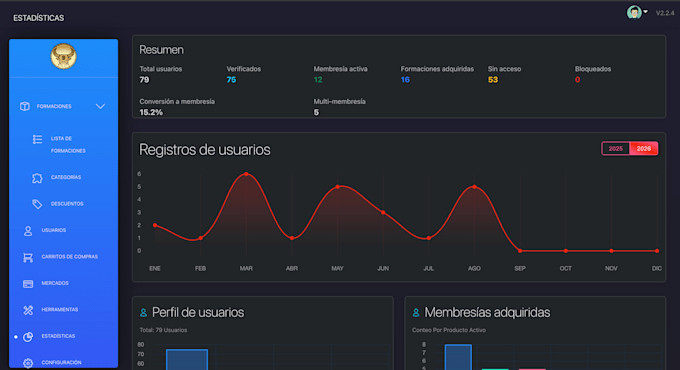Open the Lista de Formaciones page
This screenshot has height=370, width=680.
(68, 144)
